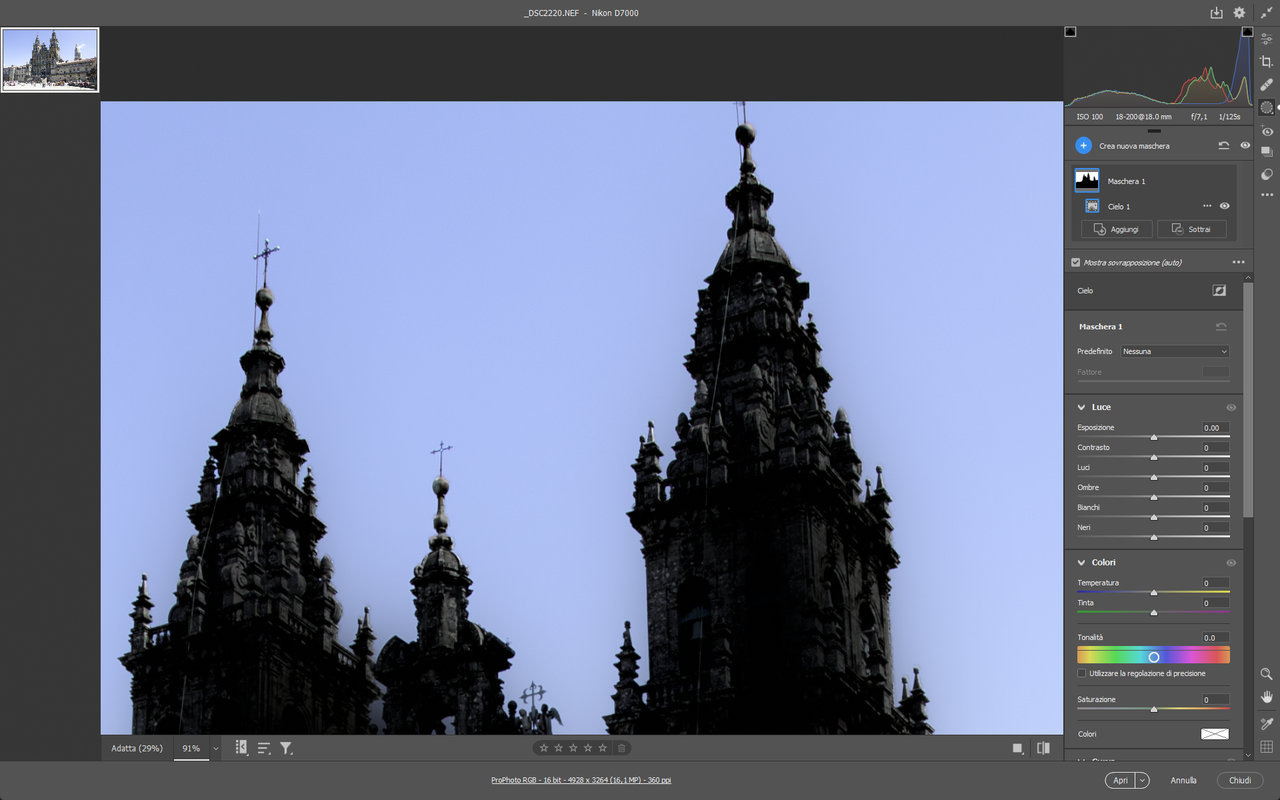Screen dimensions: 1280x800
Task: Enable Utilizzare la regolazione di precisione
Action: coord(1082,674)
